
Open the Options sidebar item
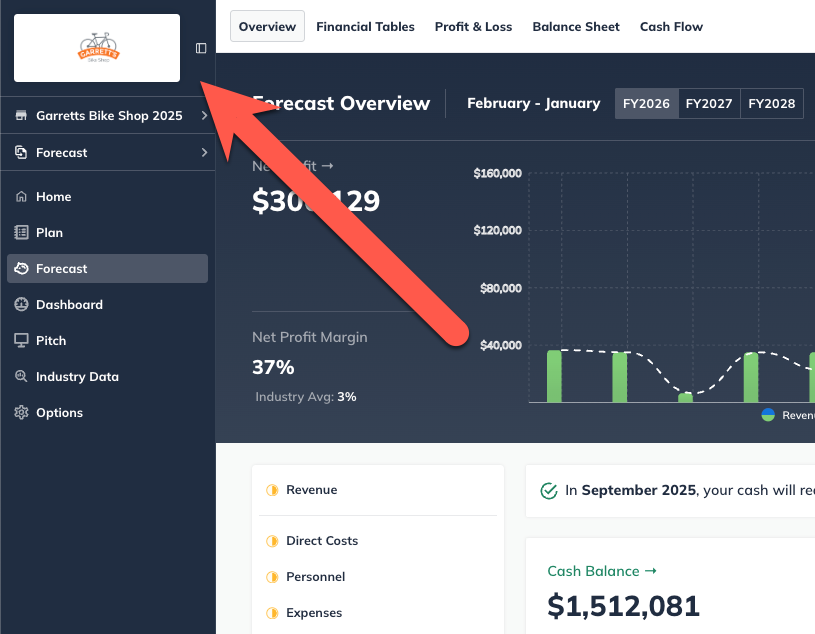coord(108,413)
